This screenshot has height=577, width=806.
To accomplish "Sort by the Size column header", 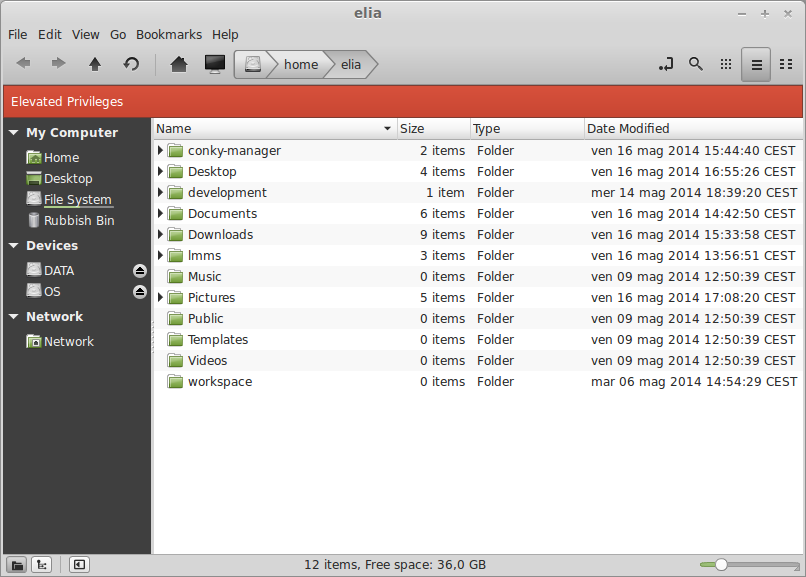I will click(434, 128).
